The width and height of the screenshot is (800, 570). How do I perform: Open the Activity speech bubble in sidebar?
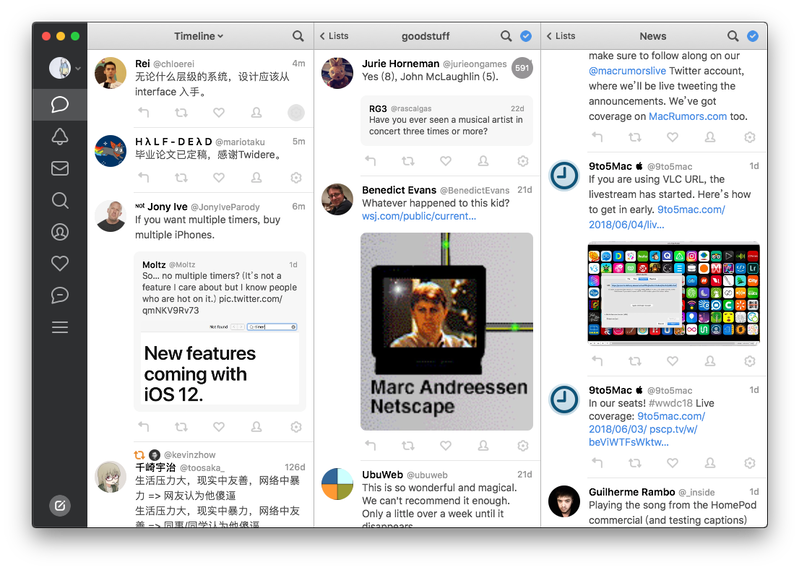click(x=60, y=295)
